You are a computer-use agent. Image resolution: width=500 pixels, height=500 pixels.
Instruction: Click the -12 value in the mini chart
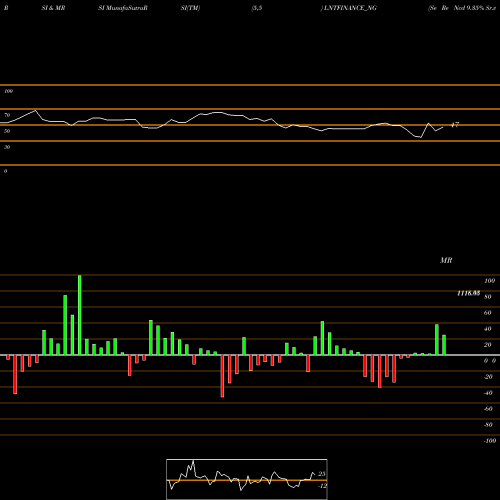click(x=322, y=486)
